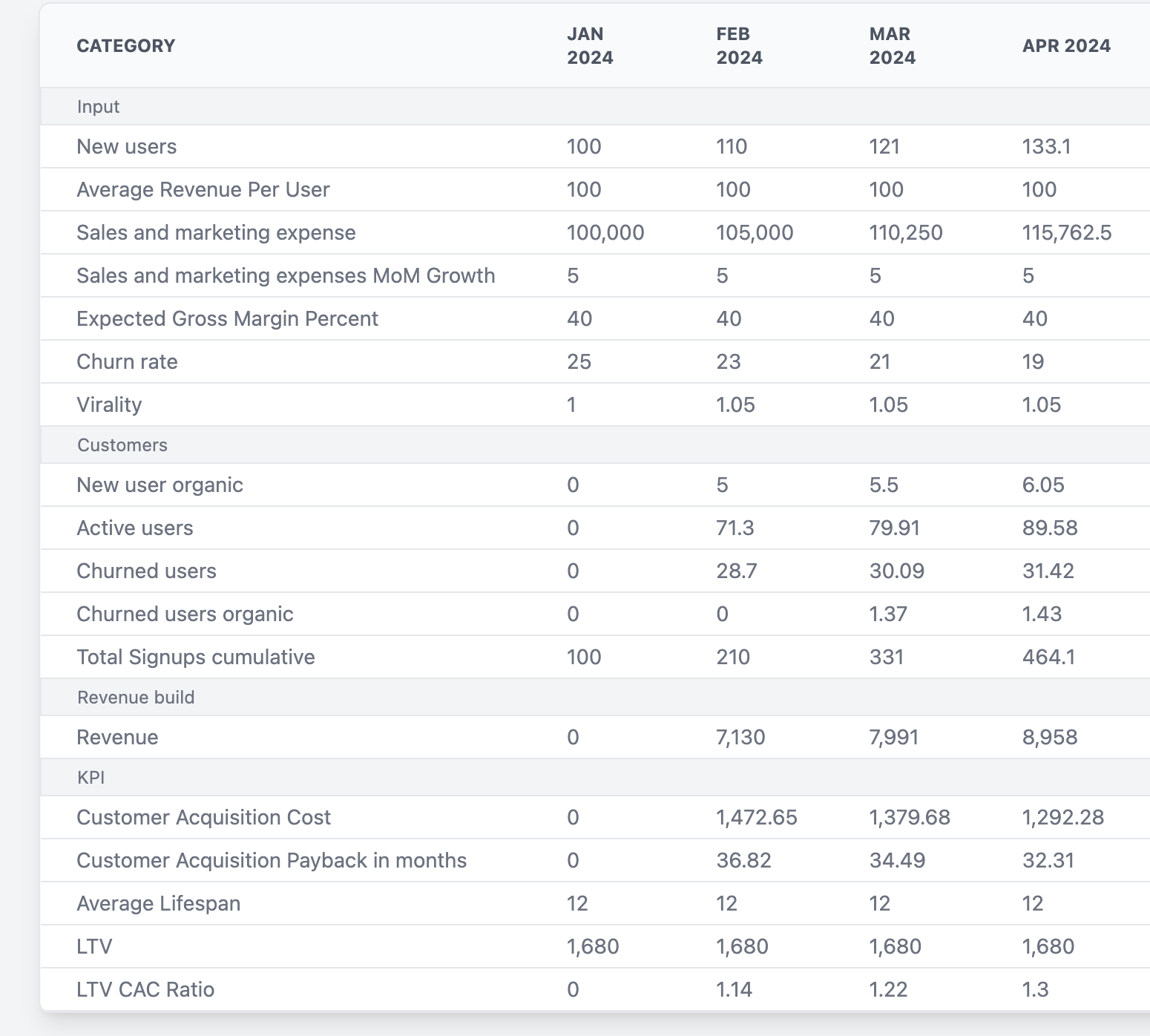Click Customer Acquisition Cost 1,292.28
1150x1036 pixels.
[1063, 817]
